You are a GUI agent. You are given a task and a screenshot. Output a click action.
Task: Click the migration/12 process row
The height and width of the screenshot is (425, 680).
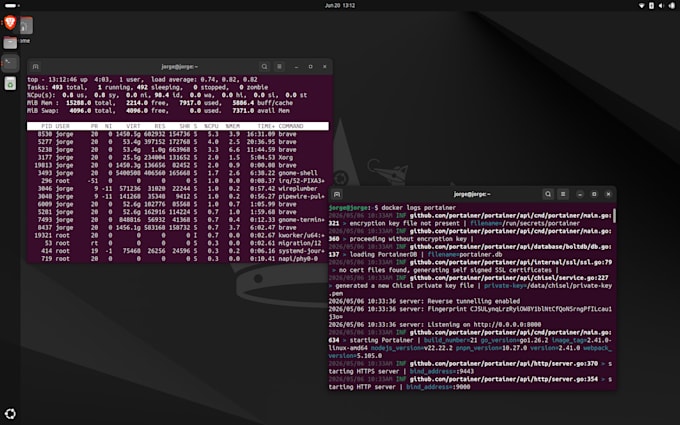[178, 243]
